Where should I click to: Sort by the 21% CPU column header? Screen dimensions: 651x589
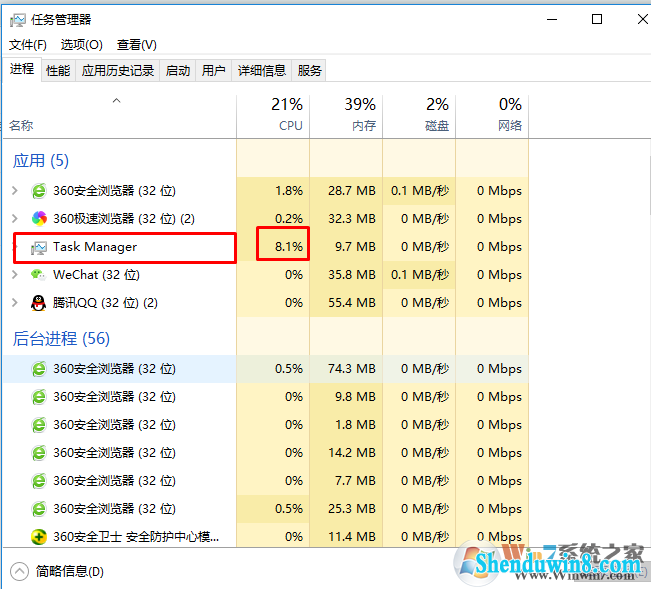point(273,116)
